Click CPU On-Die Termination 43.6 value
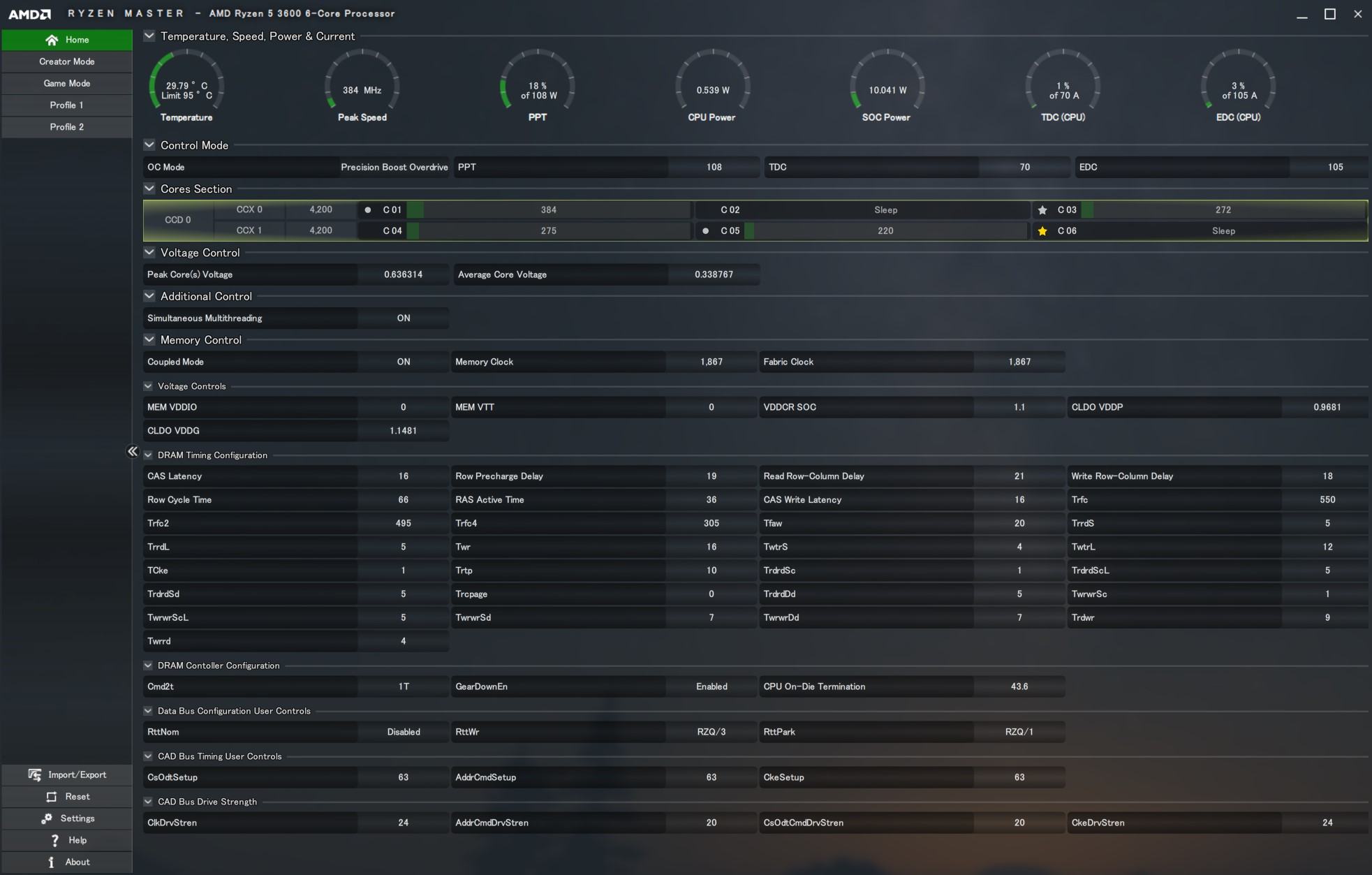Viewport: 1372px width, 875px height. tap(1019, 686)
